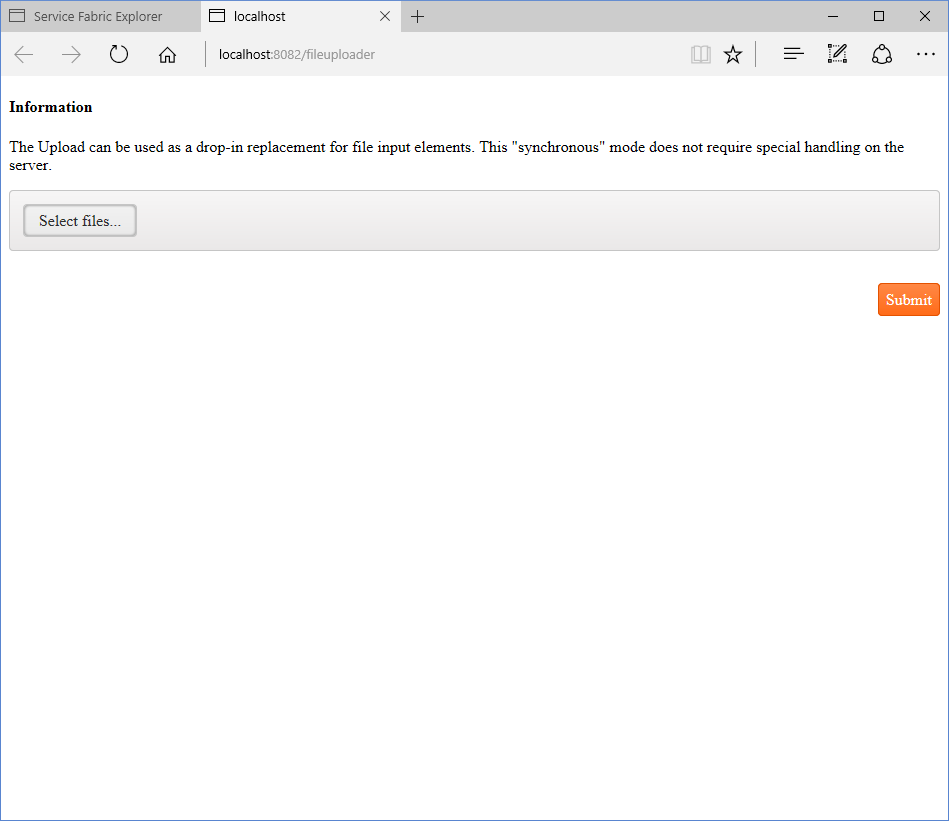Minimize the browser window
Screen dimensions: 949x821
(x=833, y=16)
